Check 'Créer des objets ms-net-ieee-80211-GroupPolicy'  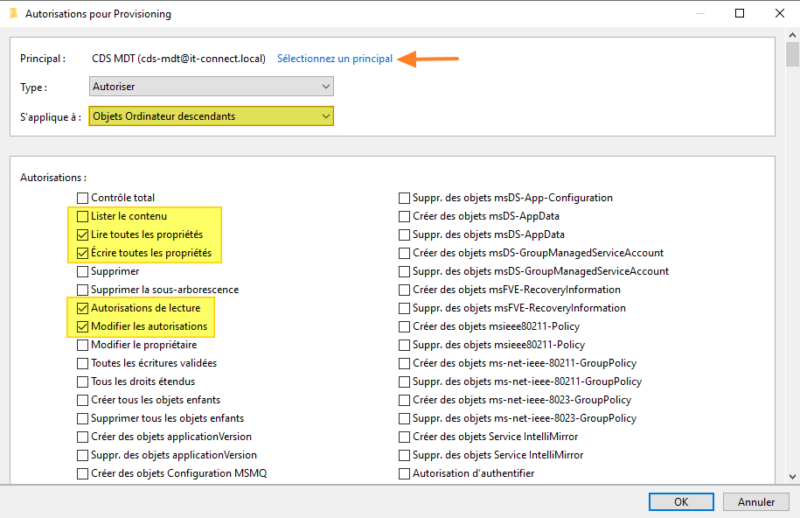pyautogui.click(x=404, y=363)
